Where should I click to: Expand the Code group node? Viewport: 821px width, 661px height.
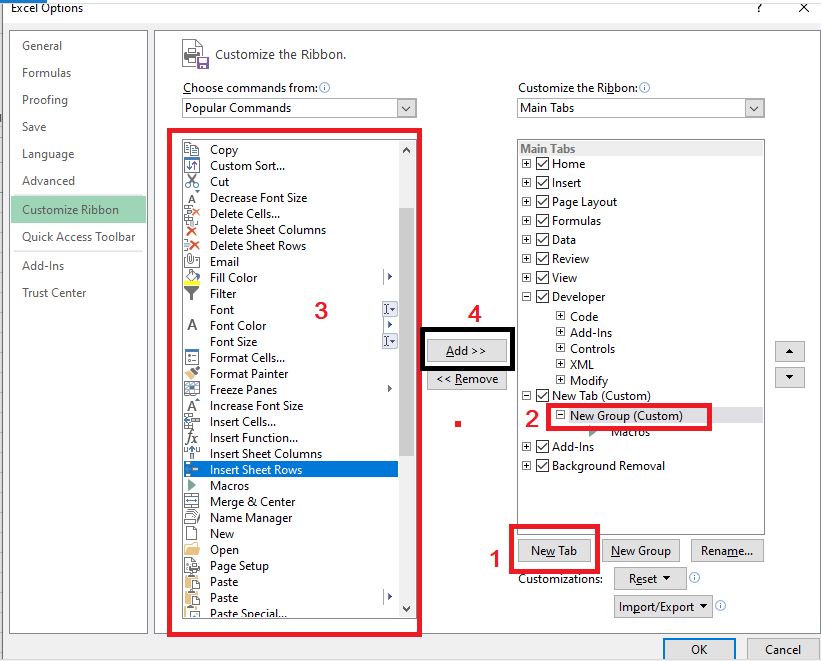click(x=560, y=316)
